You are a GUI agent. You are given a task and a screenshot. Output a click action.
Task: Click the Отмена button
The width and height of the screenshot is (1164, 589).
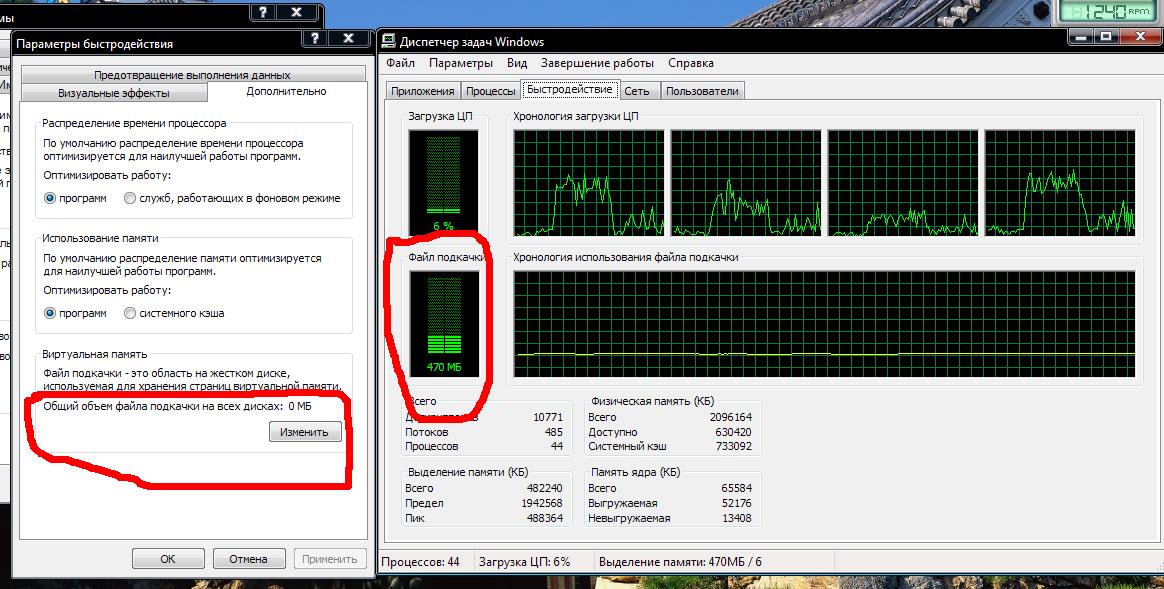point(247,559)
